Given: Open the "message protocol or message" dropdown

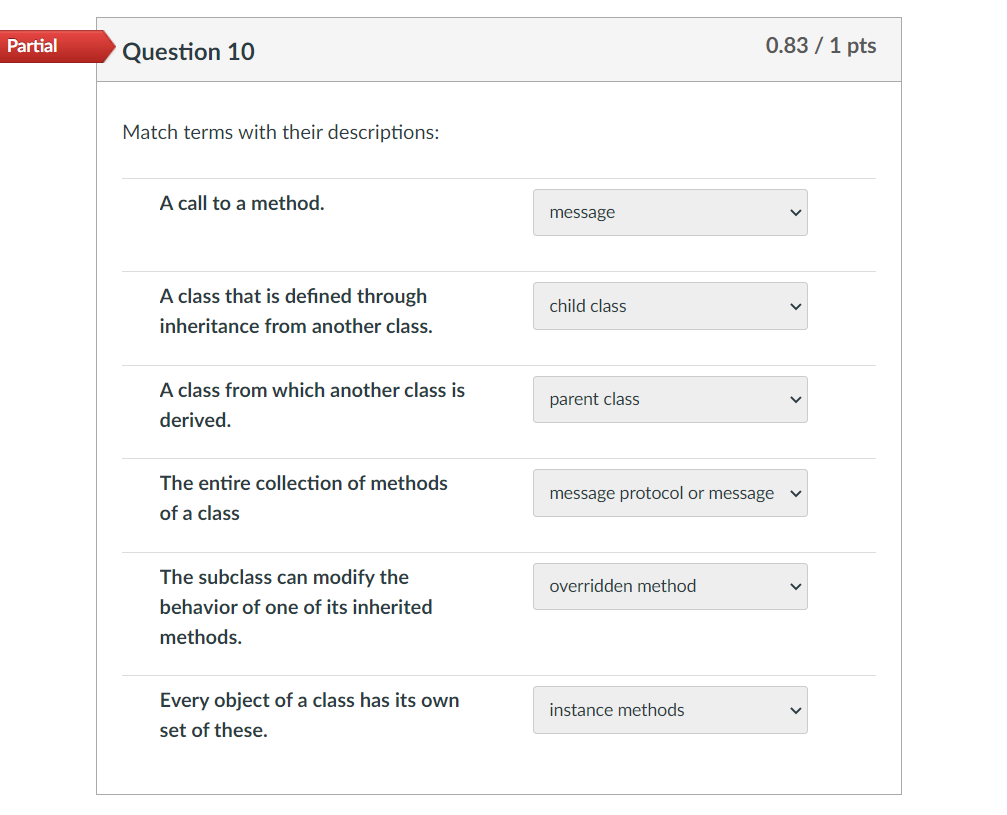Looking at the screenshot, I should click(670, 493).
